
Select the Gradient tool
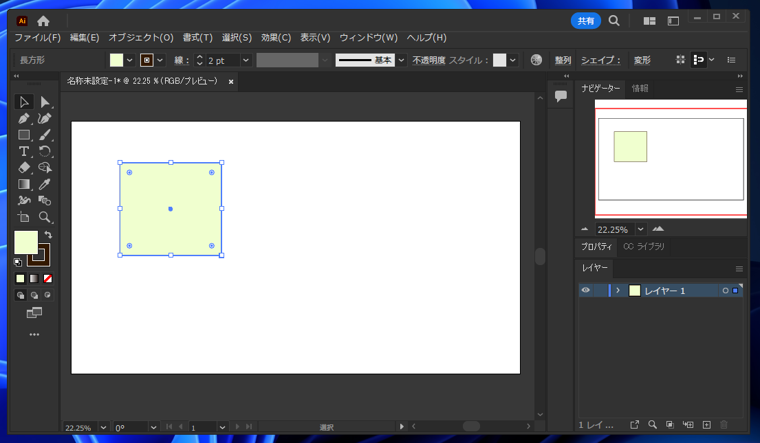23,184
